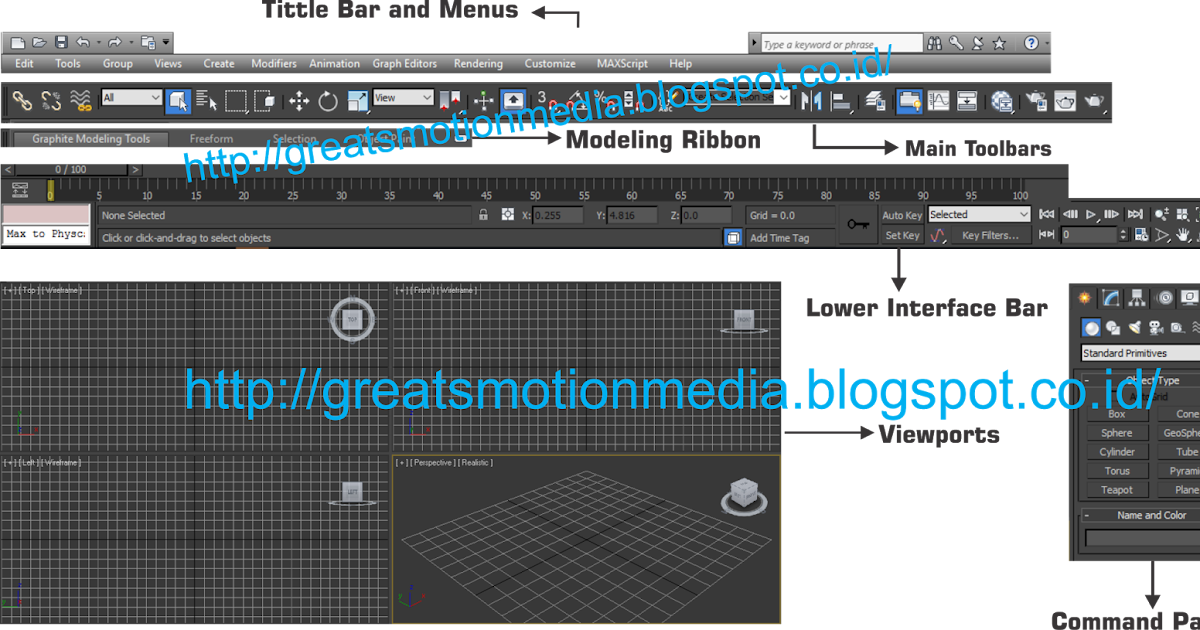The height and width of the screenshot is (630, 1200).
Task: Create a Teapot primitive
Action: 1116,489
